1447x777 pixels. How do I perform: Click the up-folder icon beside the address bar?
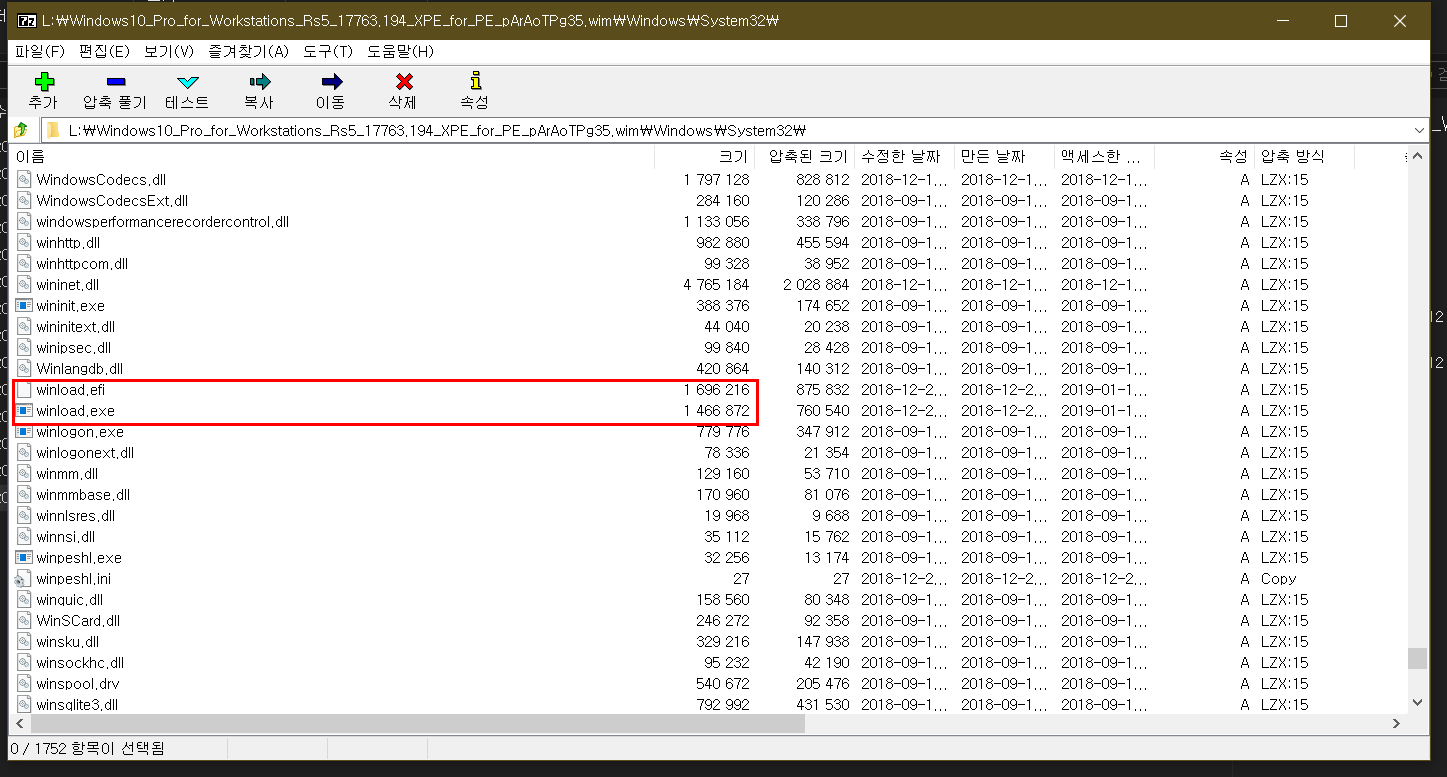point(21,130)
